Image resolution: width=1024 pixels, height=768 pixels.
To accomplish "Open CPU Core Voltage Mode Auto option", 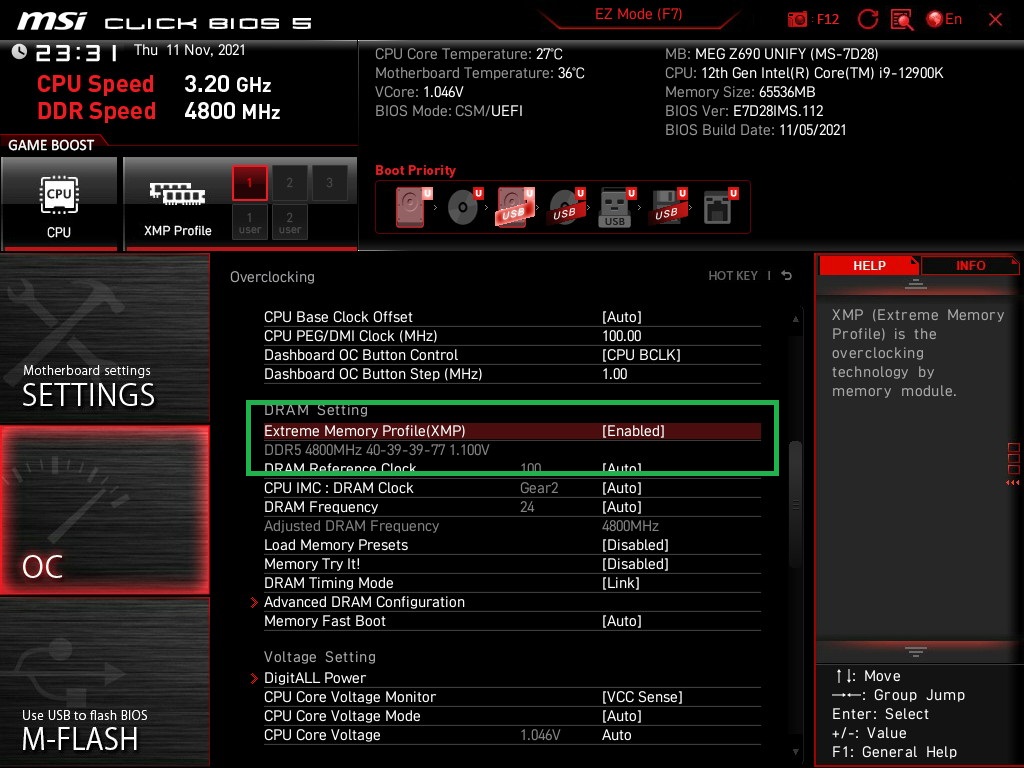I will click(622, 716).
